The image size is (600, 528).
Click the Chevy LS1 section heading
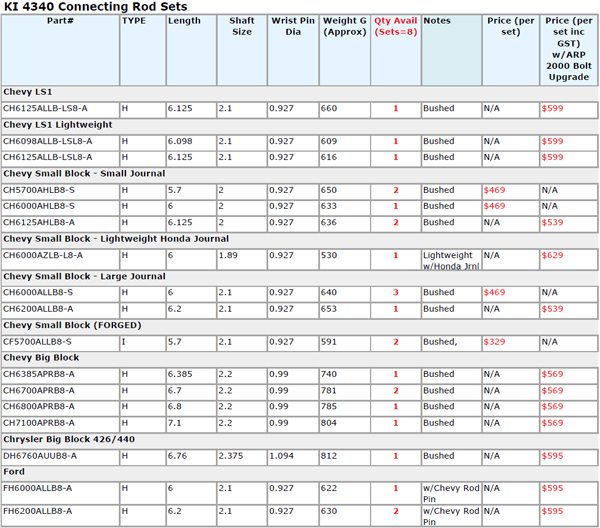28,92
